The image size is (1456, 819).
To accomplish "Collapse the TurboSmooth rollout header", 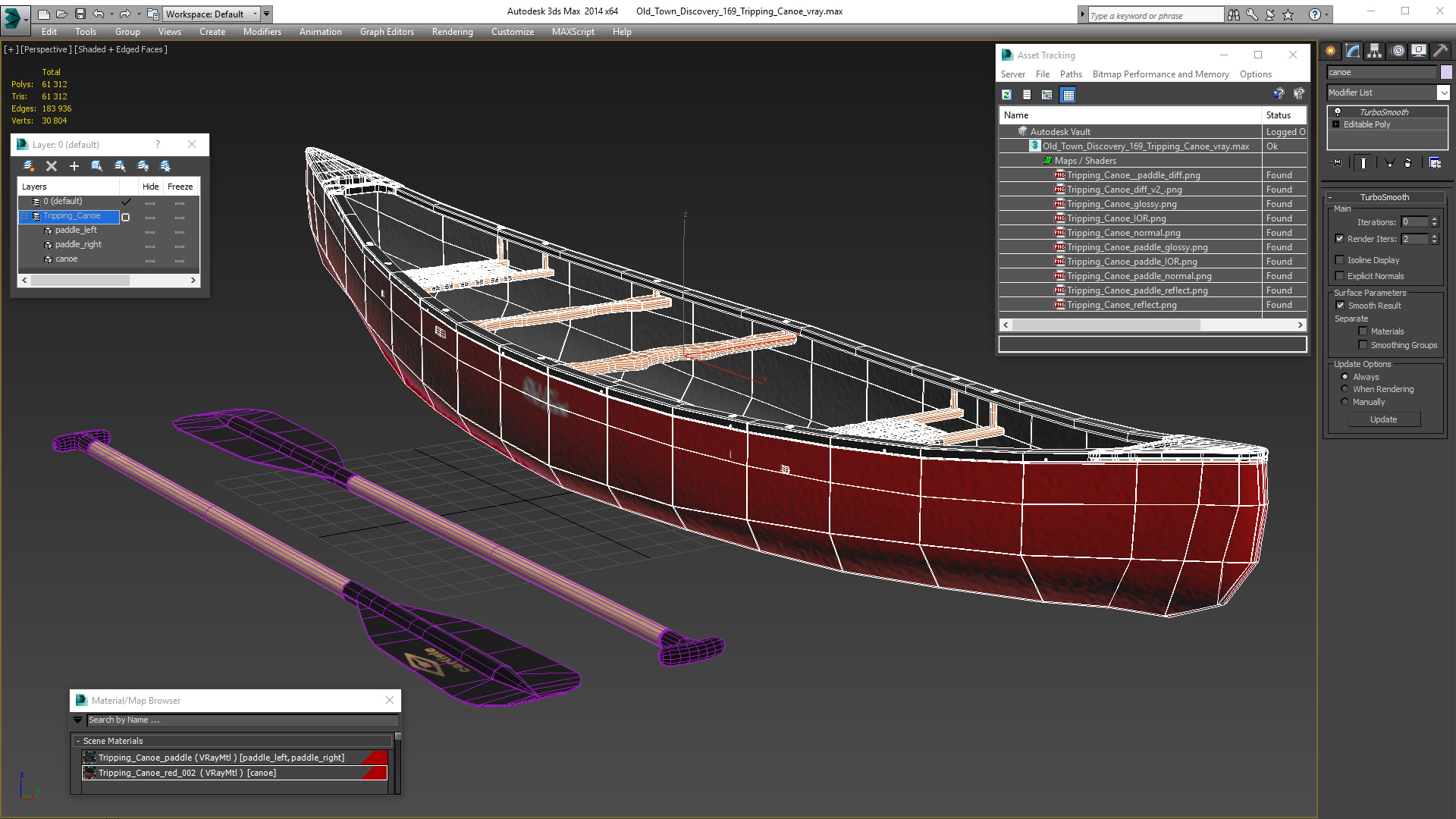I will (1385, 197).
